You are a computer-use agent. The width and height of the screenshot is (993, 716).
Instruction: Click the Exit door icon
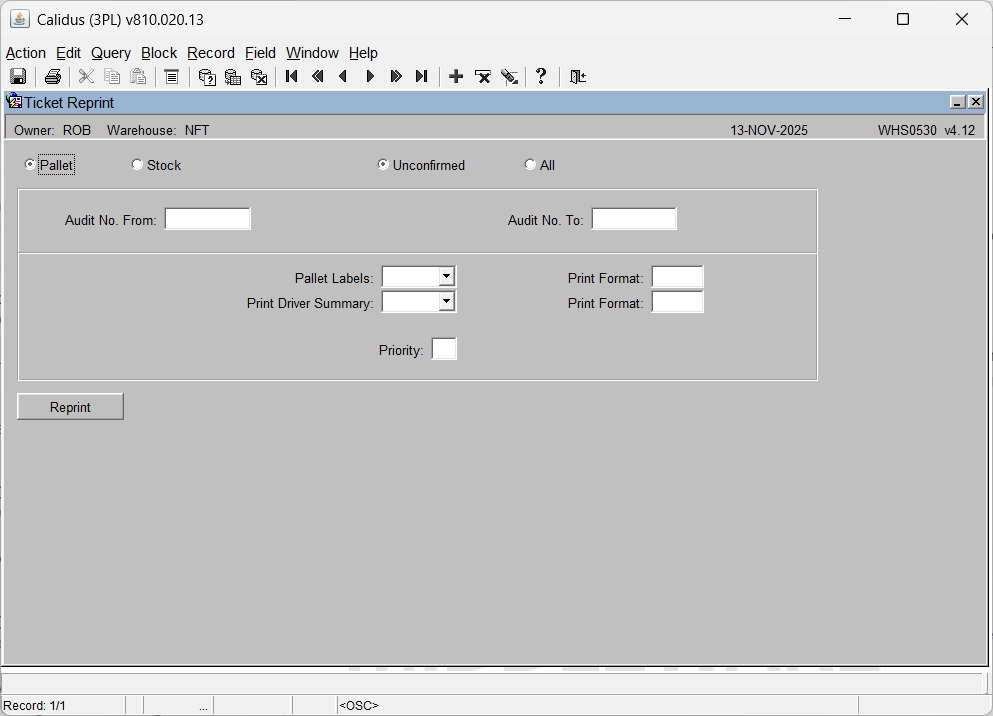(x=577, y=77)
